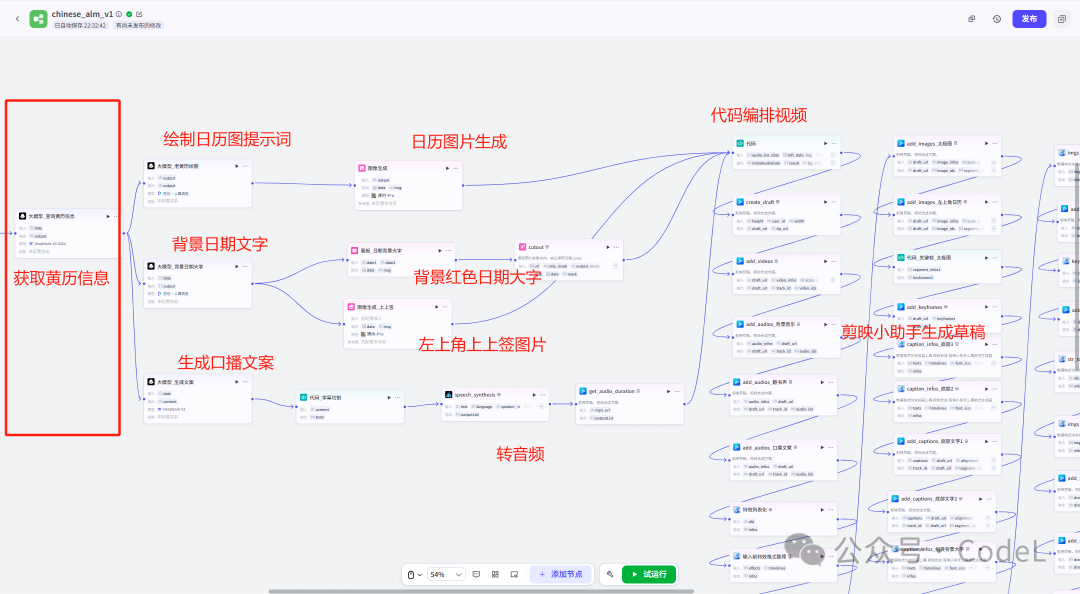Screen dimensions: 1080x594
Task: Click the 发布 publish button
Action: [x=1029, y=19]
